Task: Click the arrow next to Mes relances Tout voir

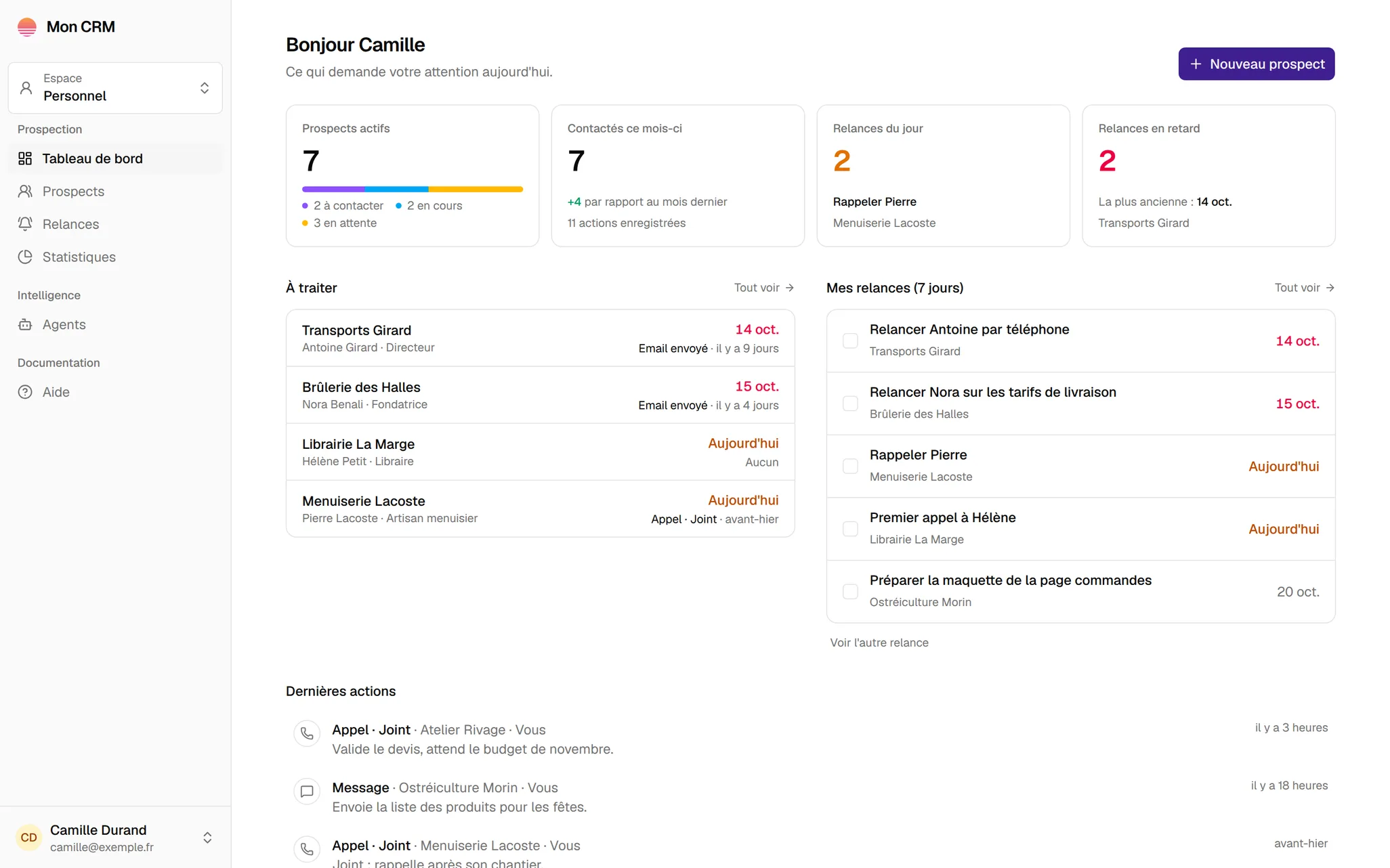Action: (x=1330, y=288)
